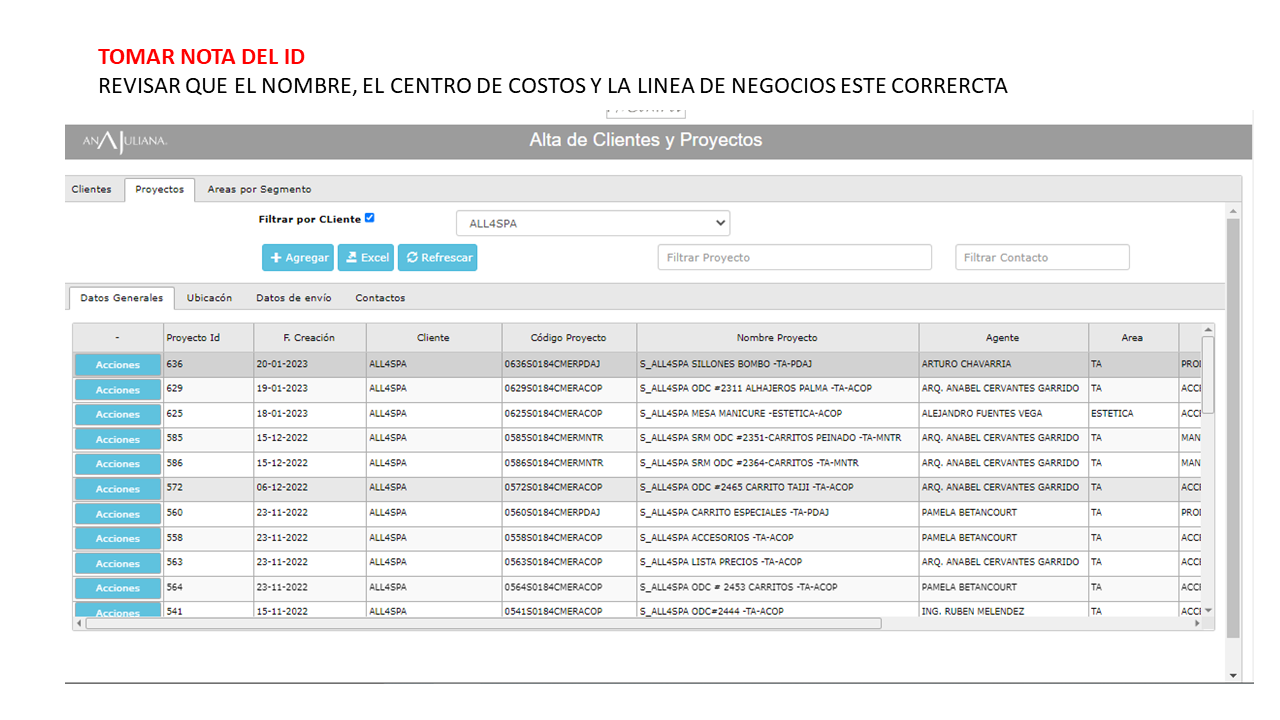Image resolution: width=1280 pixels, height=720 pixels.
Task: Sort by the Proyecto Id column header
Action: (208, 338)
